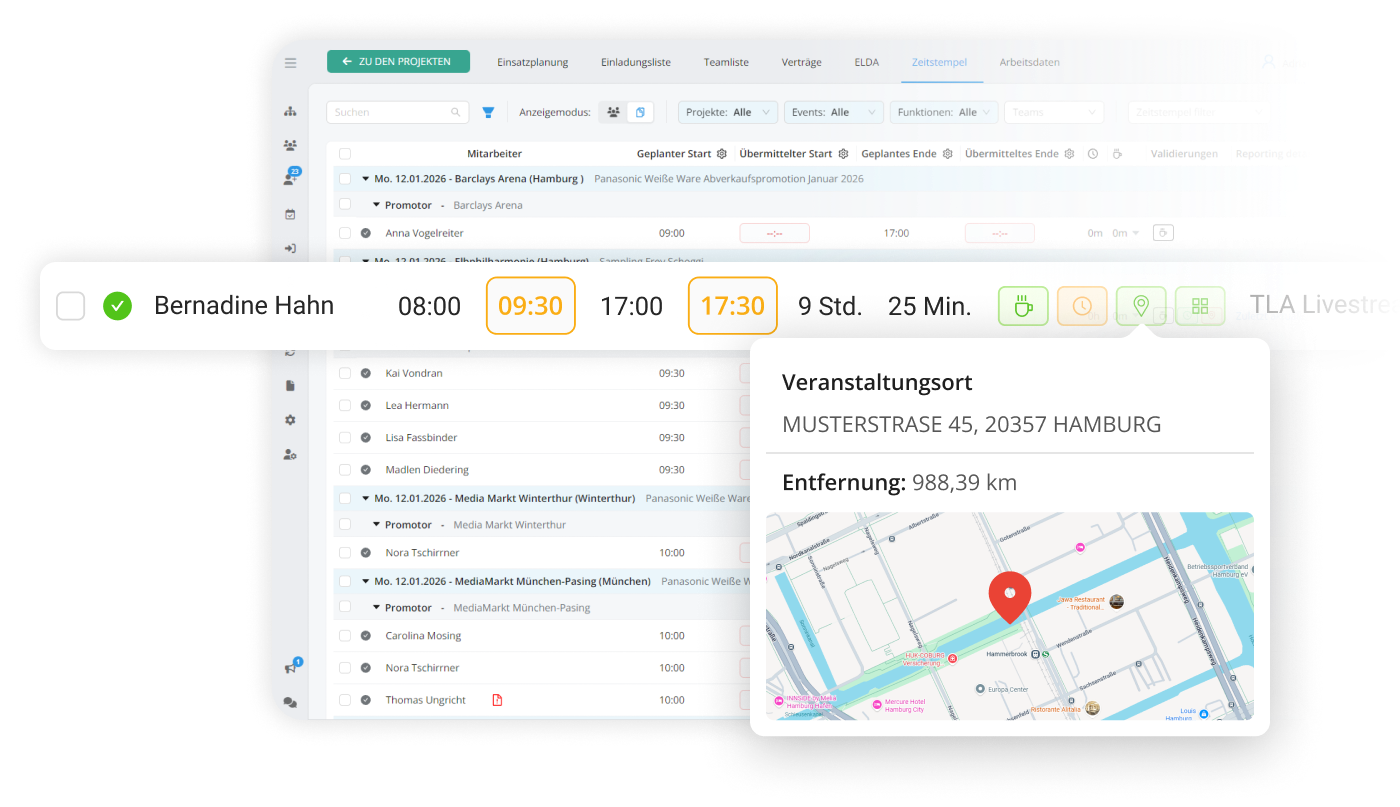Screen dimensions: 1400x807
Task: Switch to the Einsatzplanung tab
Action: click(x=532, y=62)
